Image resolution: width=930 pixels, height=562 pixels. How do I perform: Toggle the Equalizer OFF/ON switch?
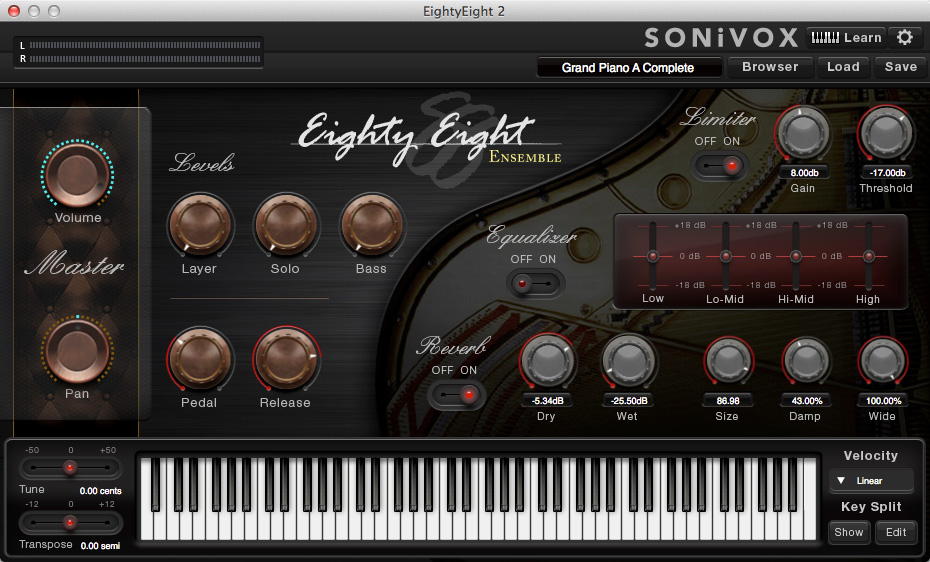[535, 284]
